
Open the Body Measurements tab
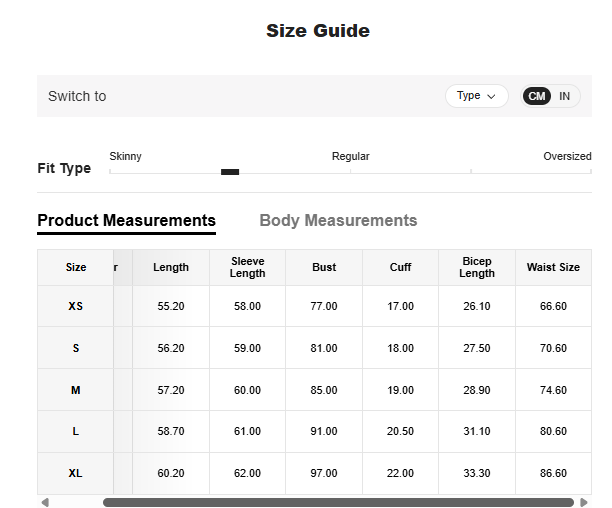tap(338, 220)
